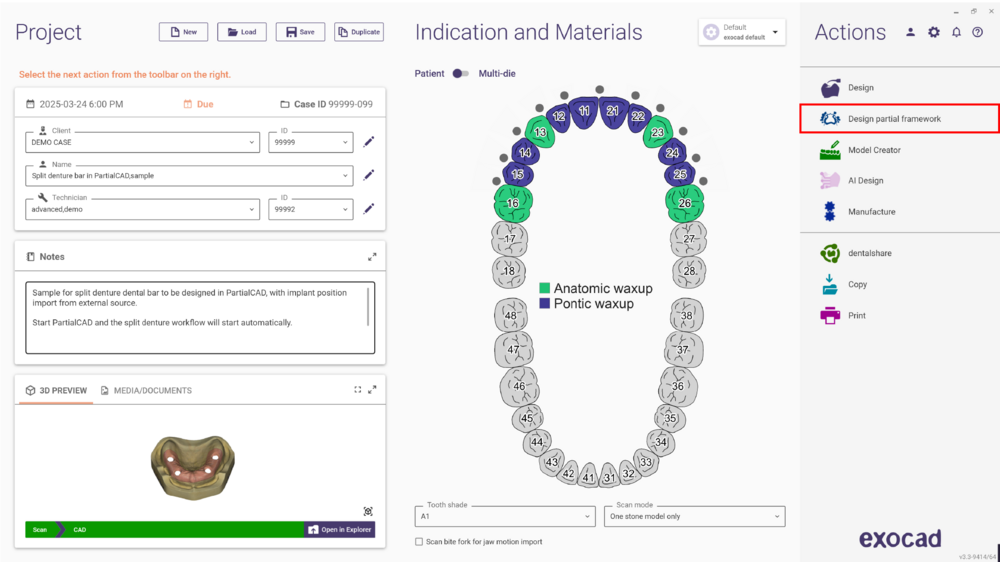Open user account icon

click(910, 32)
